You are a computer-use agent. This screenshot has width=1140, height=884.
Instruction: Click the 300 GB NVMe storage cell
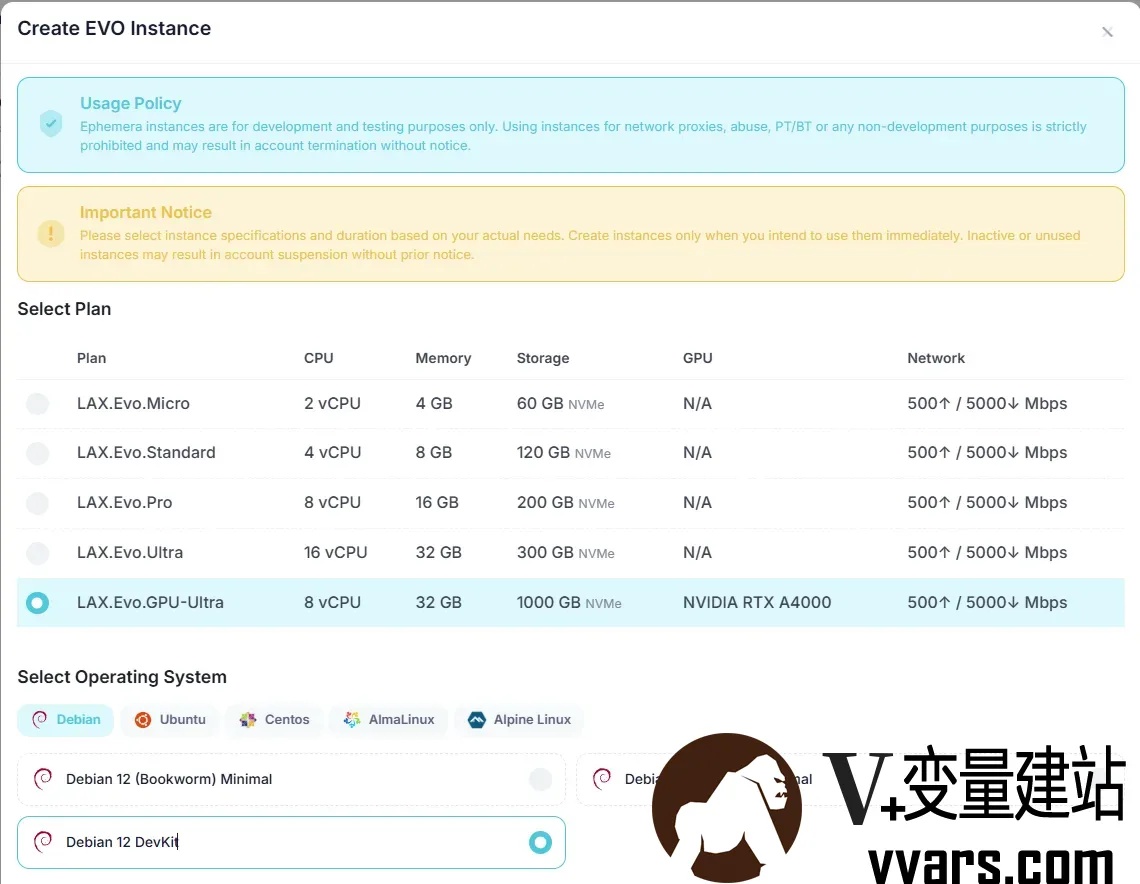566,553
